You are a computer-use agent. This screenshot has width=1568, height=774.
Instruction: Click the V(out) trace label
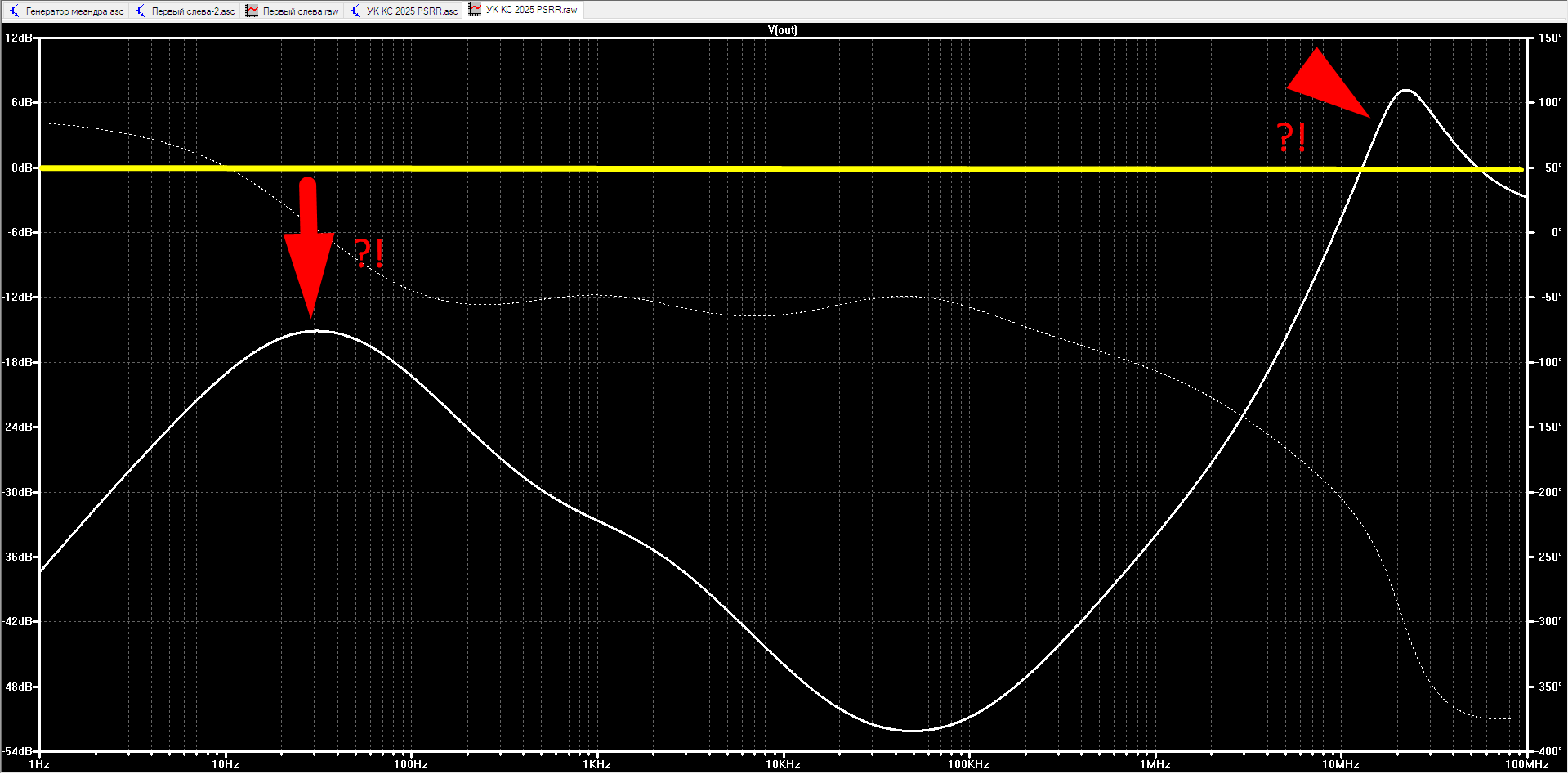(x=782, y=29)
